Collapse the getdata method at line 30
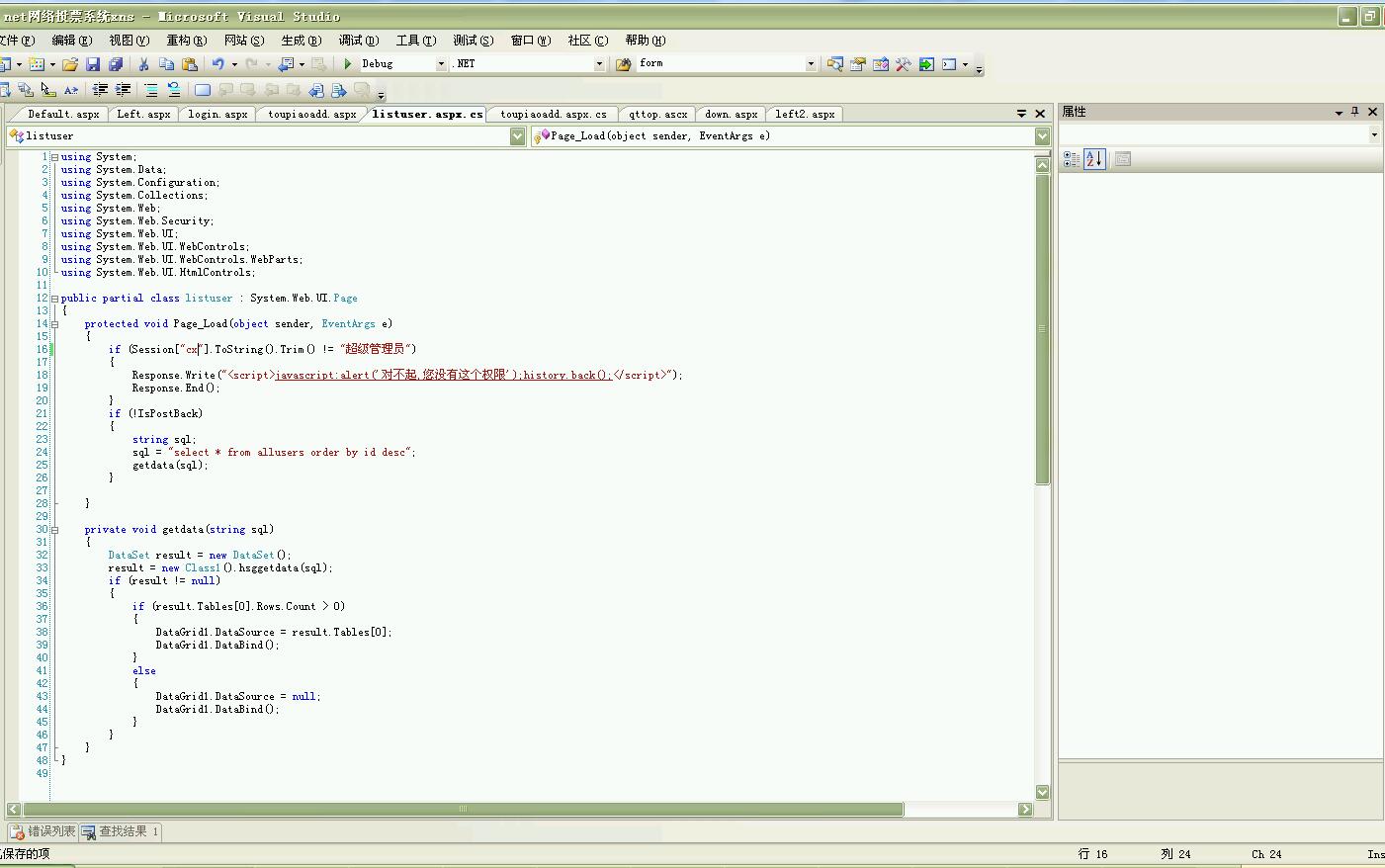This screenshot has height=868, width=1385. click(x=54, y=529)
